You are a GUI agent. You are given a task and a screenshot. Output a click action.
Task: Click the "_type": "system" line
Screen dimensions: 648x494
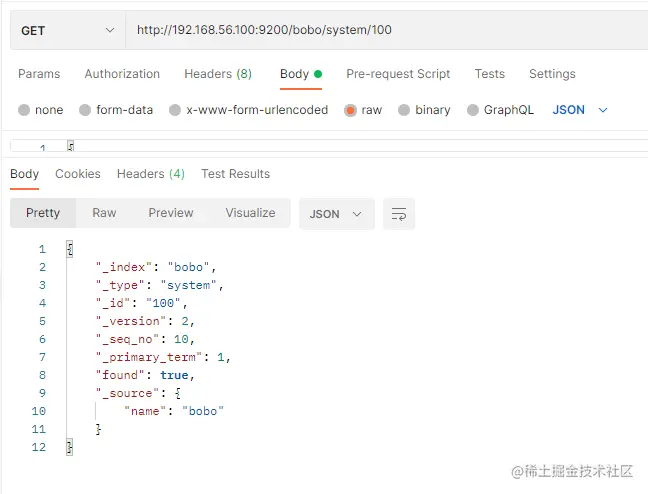[160, 285]
